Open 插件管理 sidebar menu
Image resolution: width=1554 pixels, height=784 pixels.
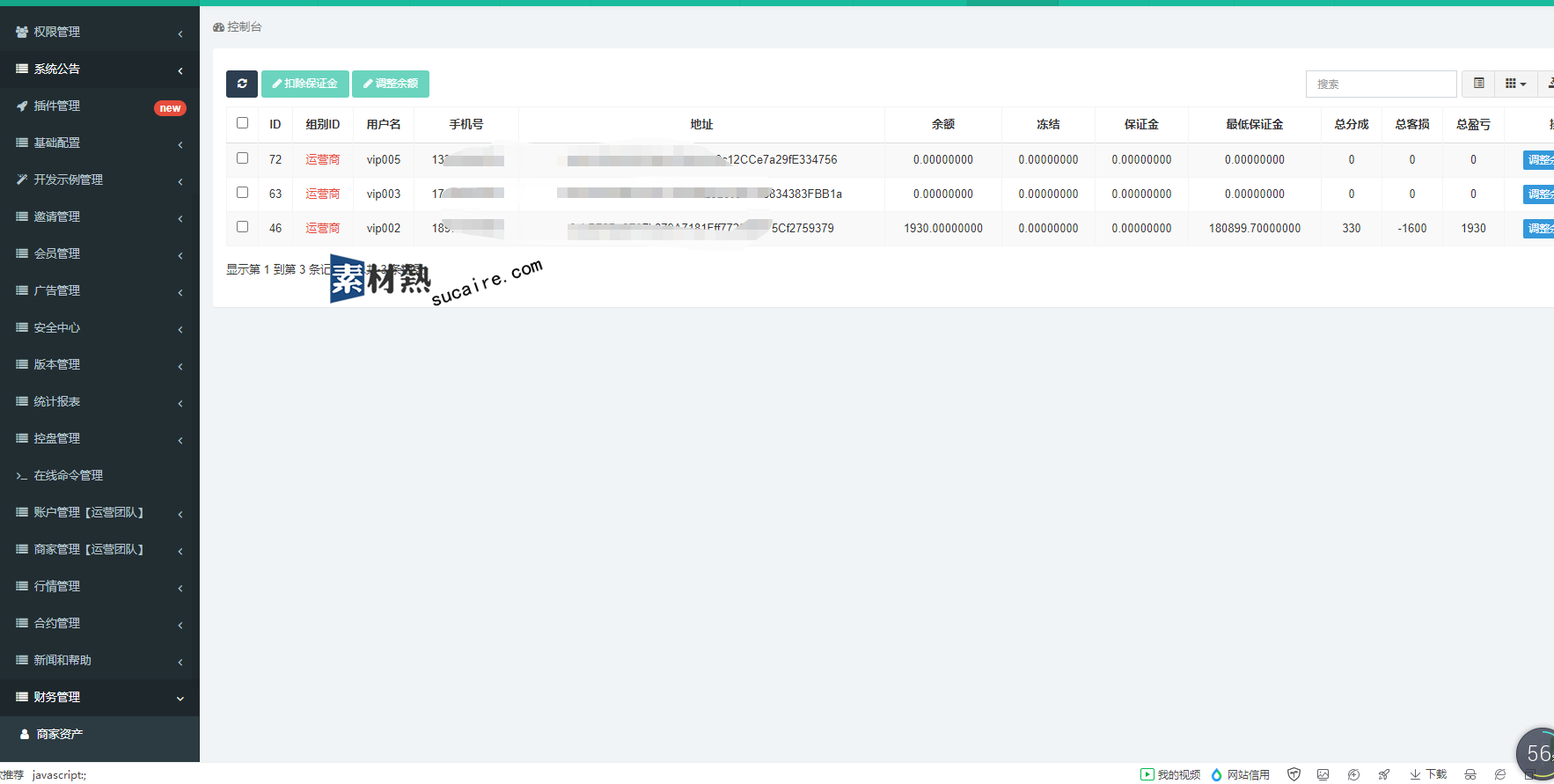point(99,106)
